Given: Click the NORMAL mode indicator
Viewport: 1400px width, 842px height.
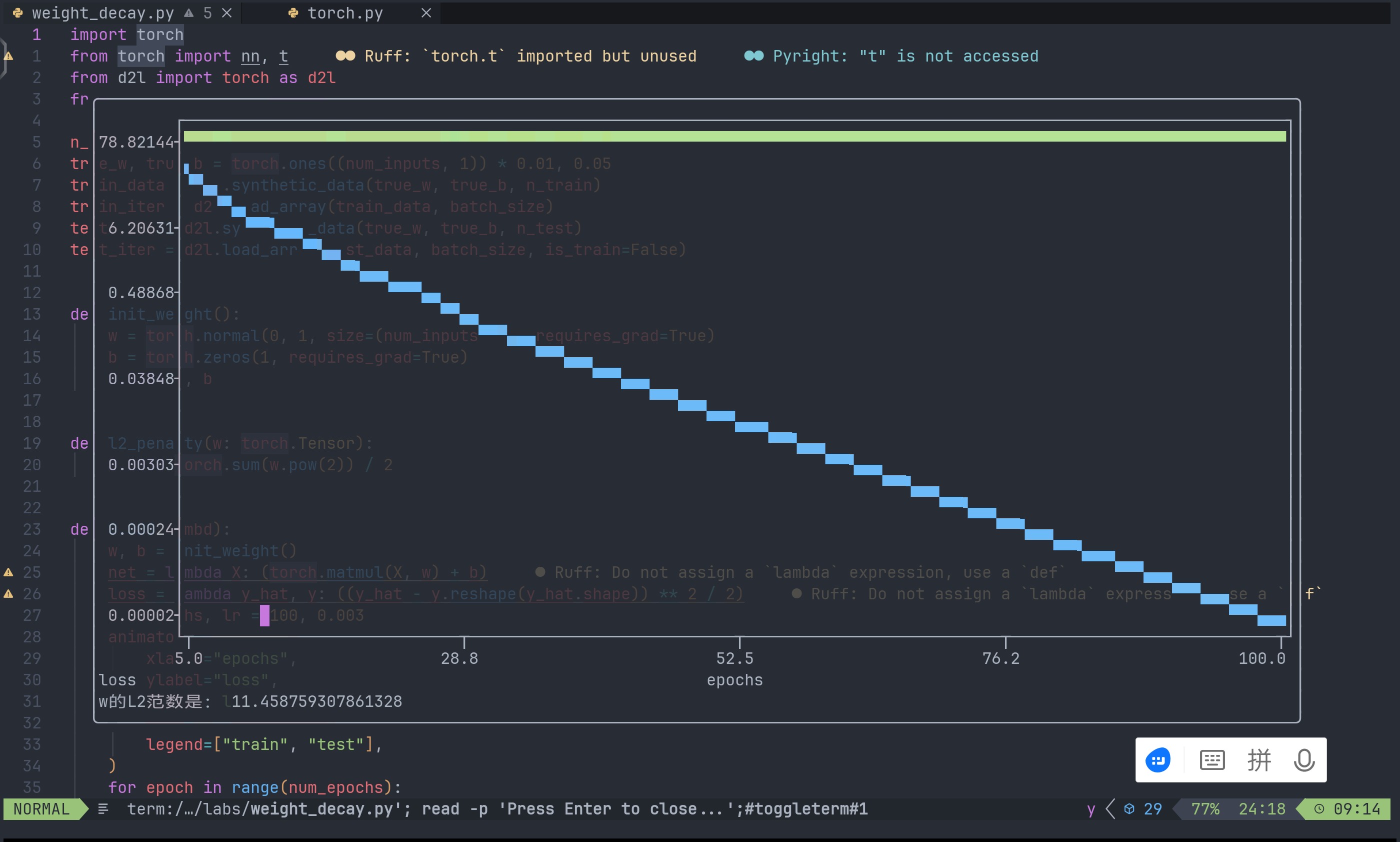Looking at the screenshot, I should point(41,808).
